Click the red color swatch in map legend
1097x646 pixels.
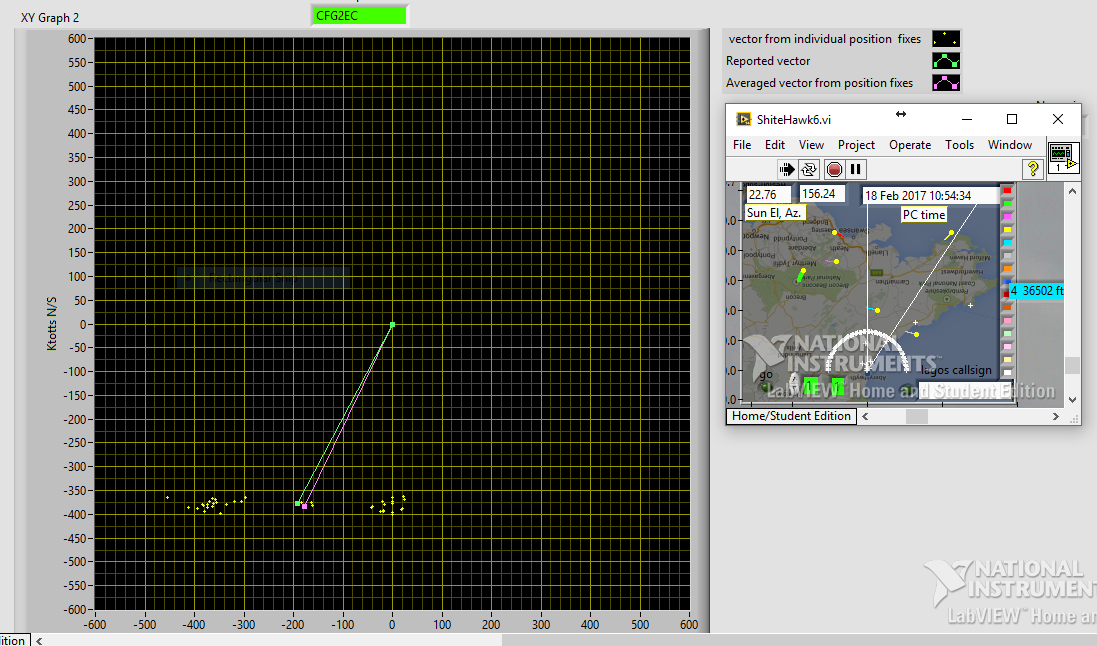click(x=1007, y=190)
